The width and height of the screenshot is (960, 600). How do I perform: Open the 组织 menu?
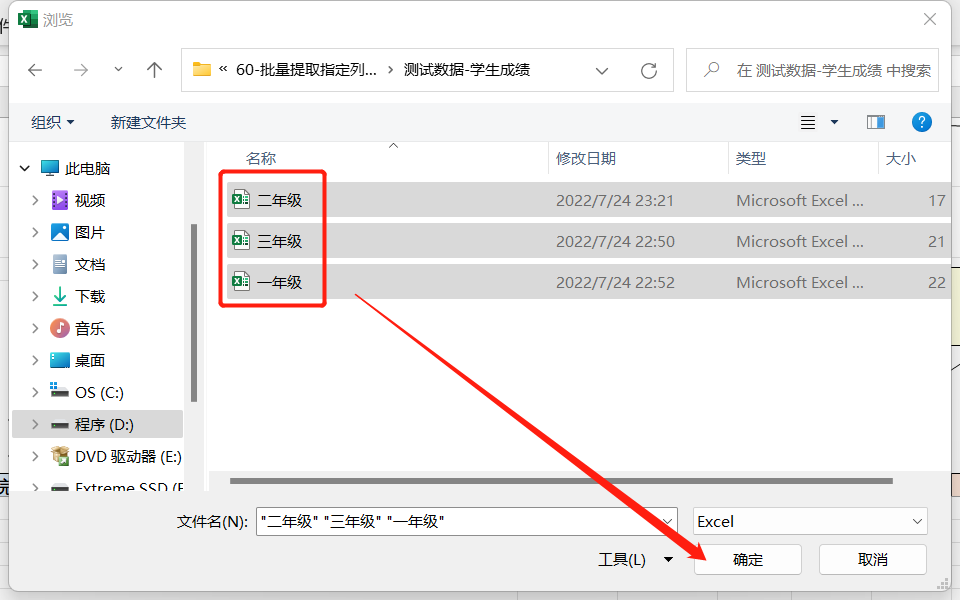coord(53,122)
